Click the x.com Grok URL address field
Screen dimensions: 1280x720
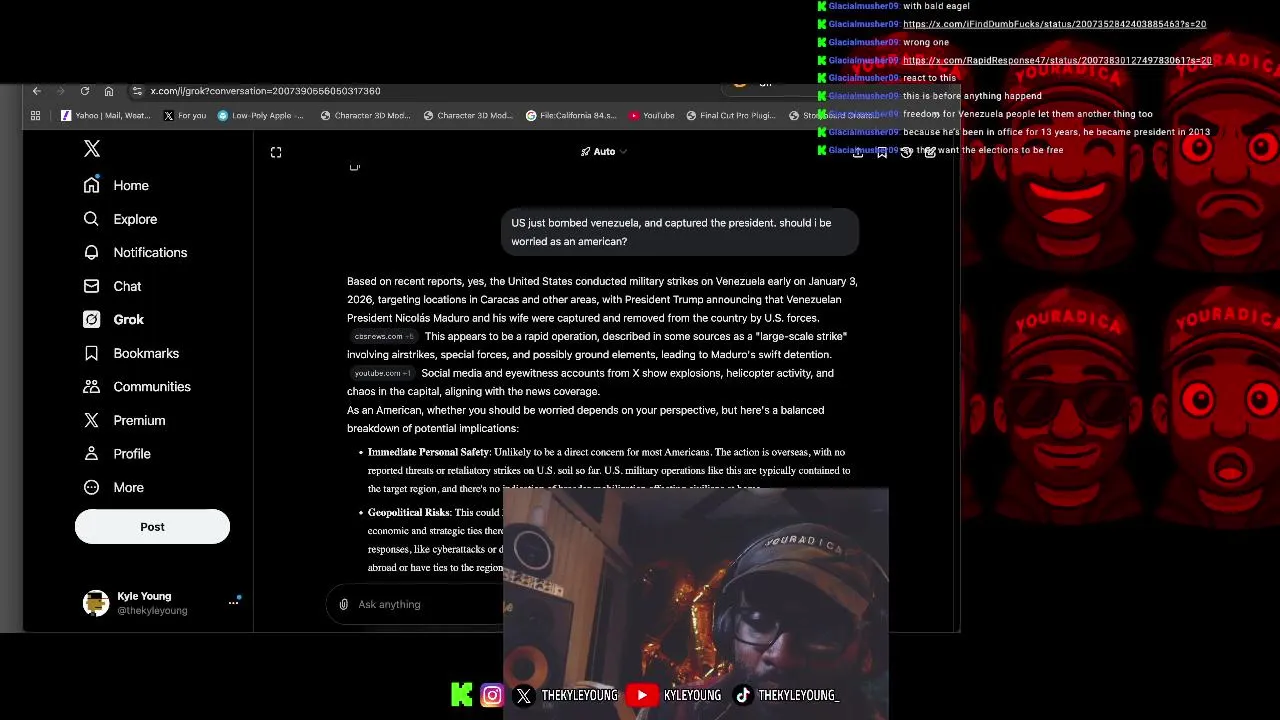pos(265,91)
